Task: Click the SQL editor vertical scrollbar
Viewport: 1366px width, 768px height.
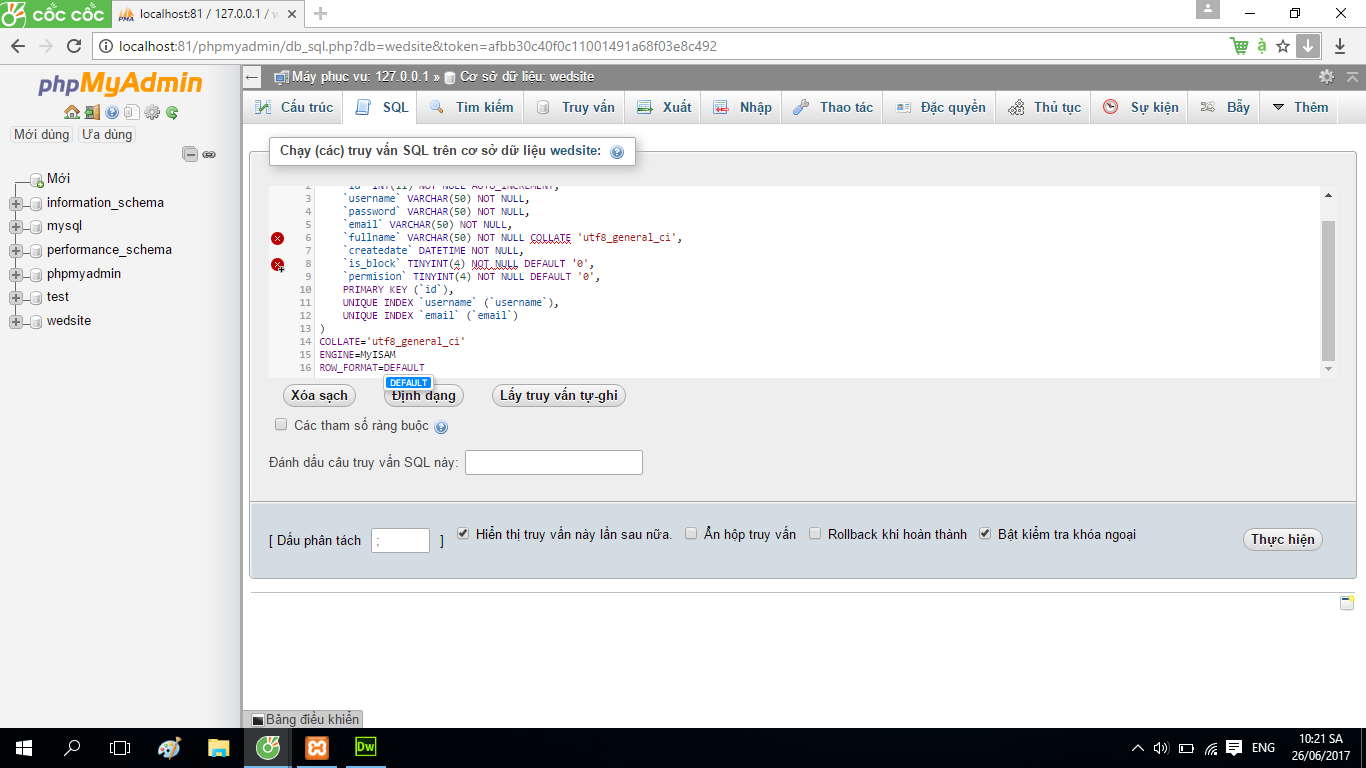Action: 1328,290
